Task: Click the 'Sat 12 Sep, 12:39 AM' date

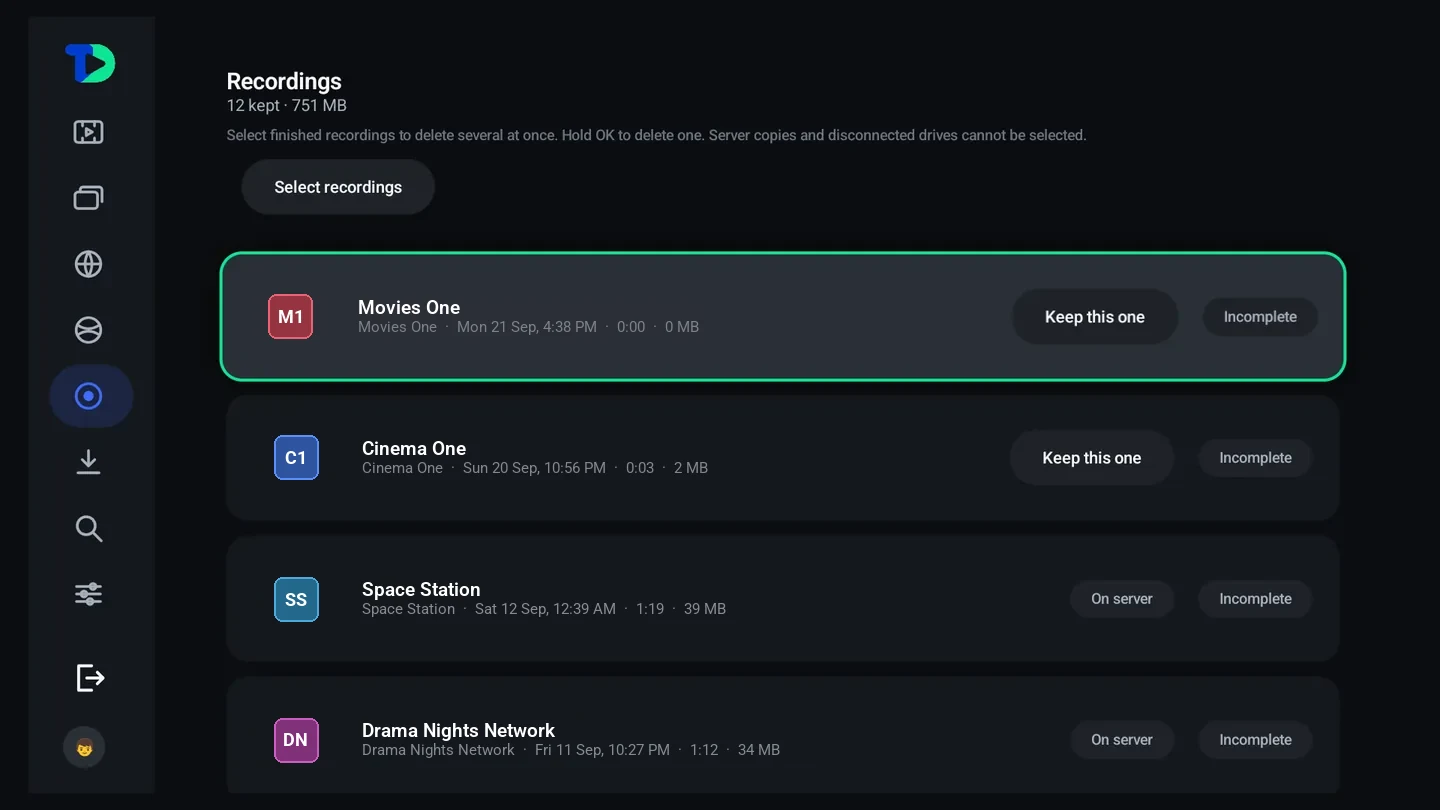Action: click(545, 609)
